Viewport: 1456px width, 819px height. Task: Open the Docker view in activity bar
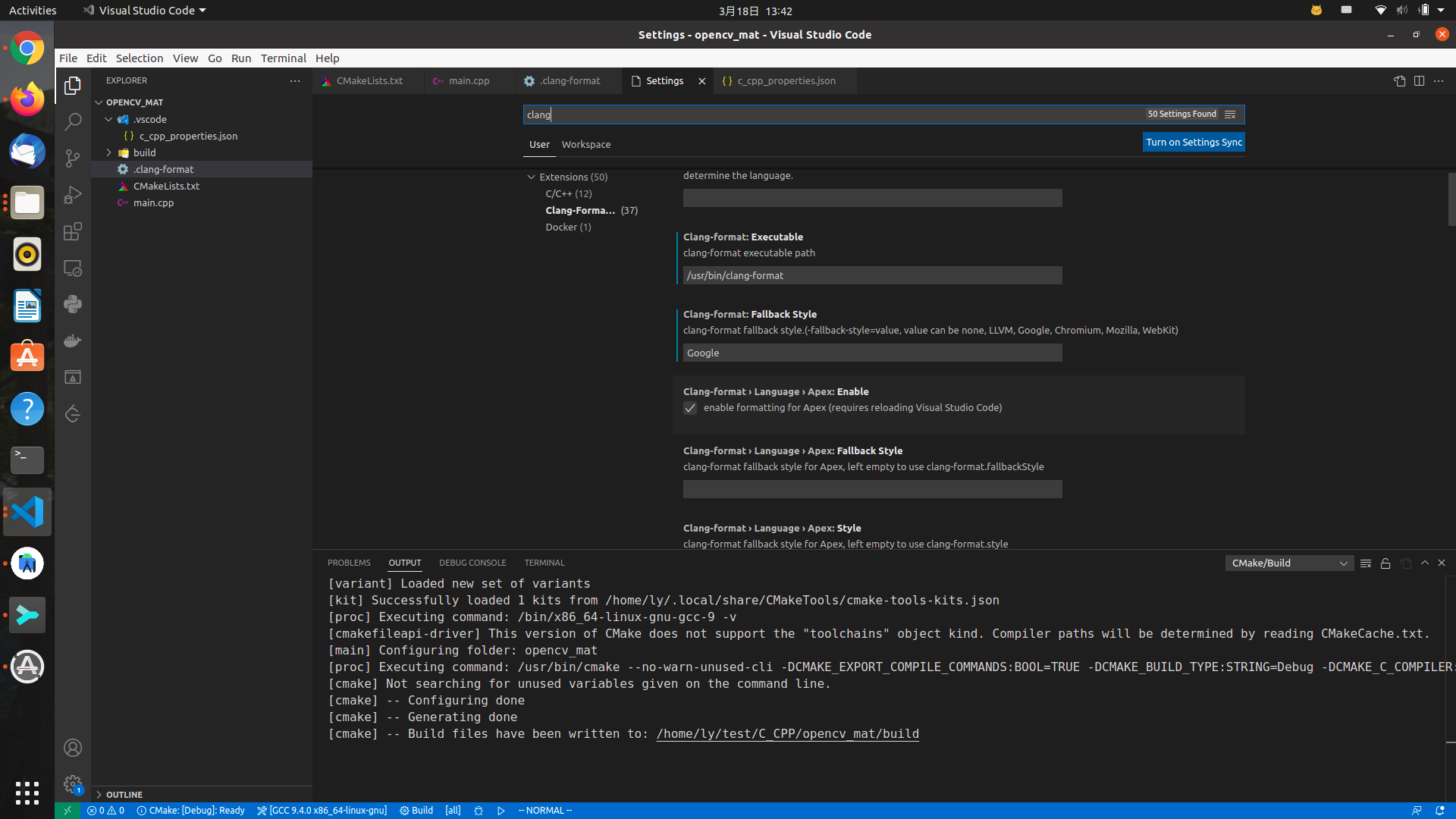point(73,340)
